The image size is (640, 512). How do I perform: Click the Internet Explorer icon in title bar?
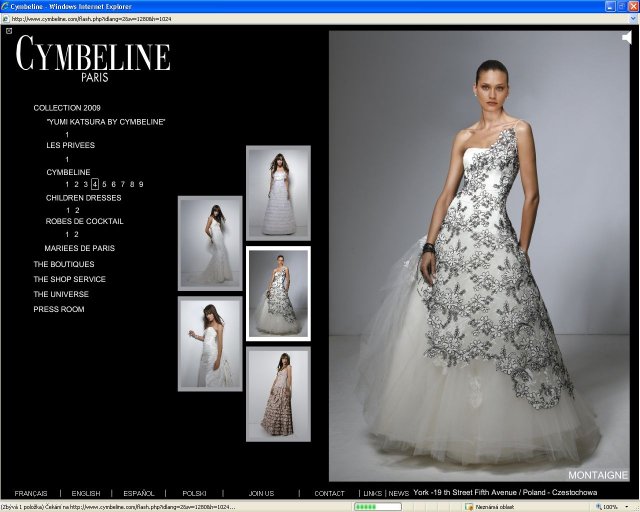[x=6, y=6]
